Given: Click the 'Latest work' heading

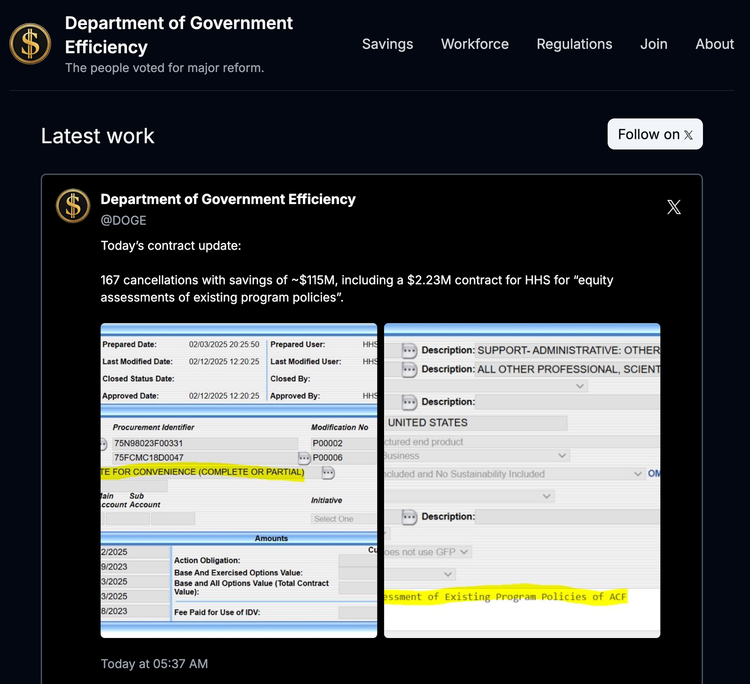Looking at the screenshot, I should tap(98, 136).
